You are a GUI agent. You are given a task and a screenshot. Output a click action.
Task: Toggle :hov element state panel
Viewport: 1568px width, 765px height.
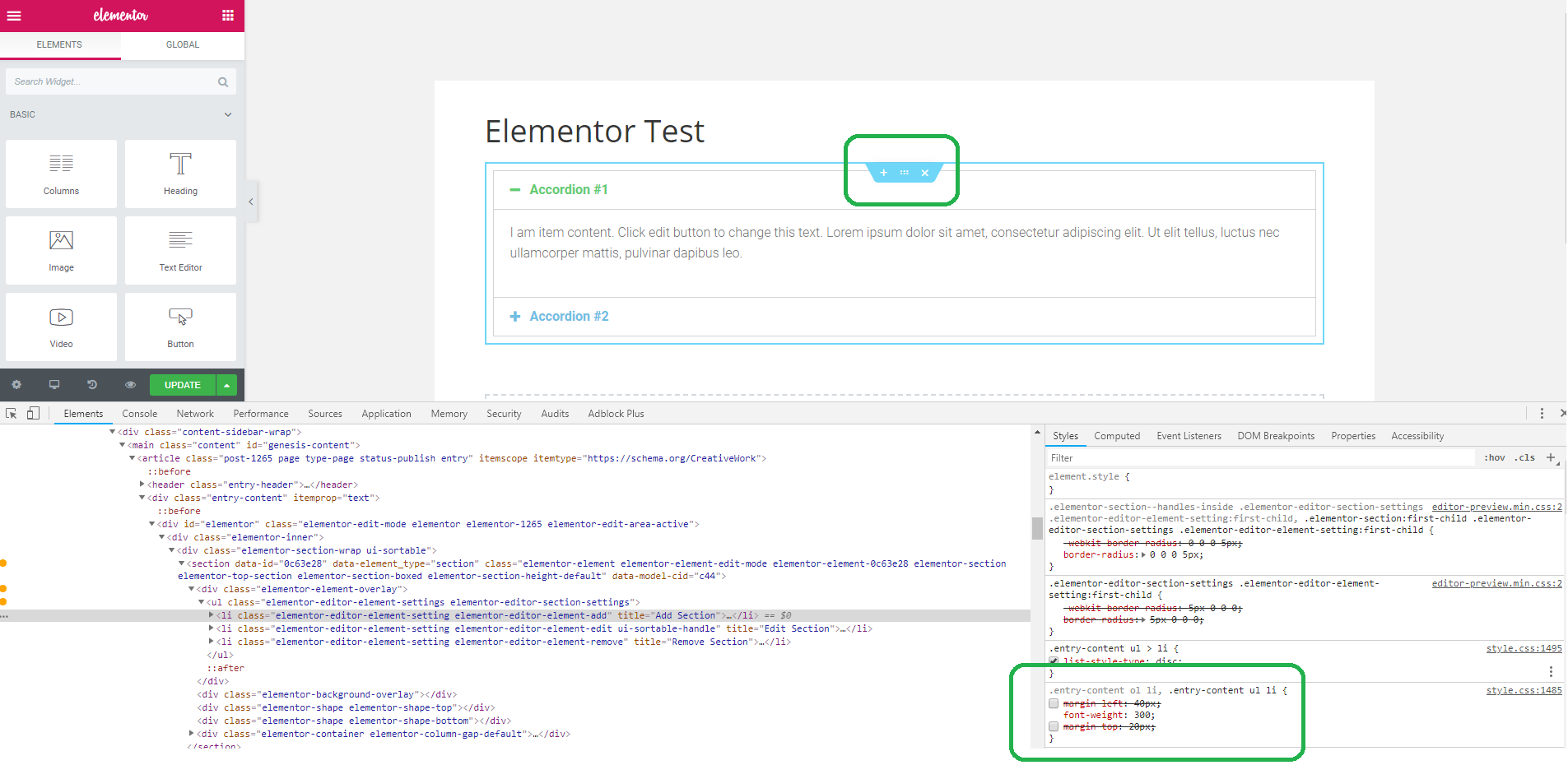point(1495,457)
